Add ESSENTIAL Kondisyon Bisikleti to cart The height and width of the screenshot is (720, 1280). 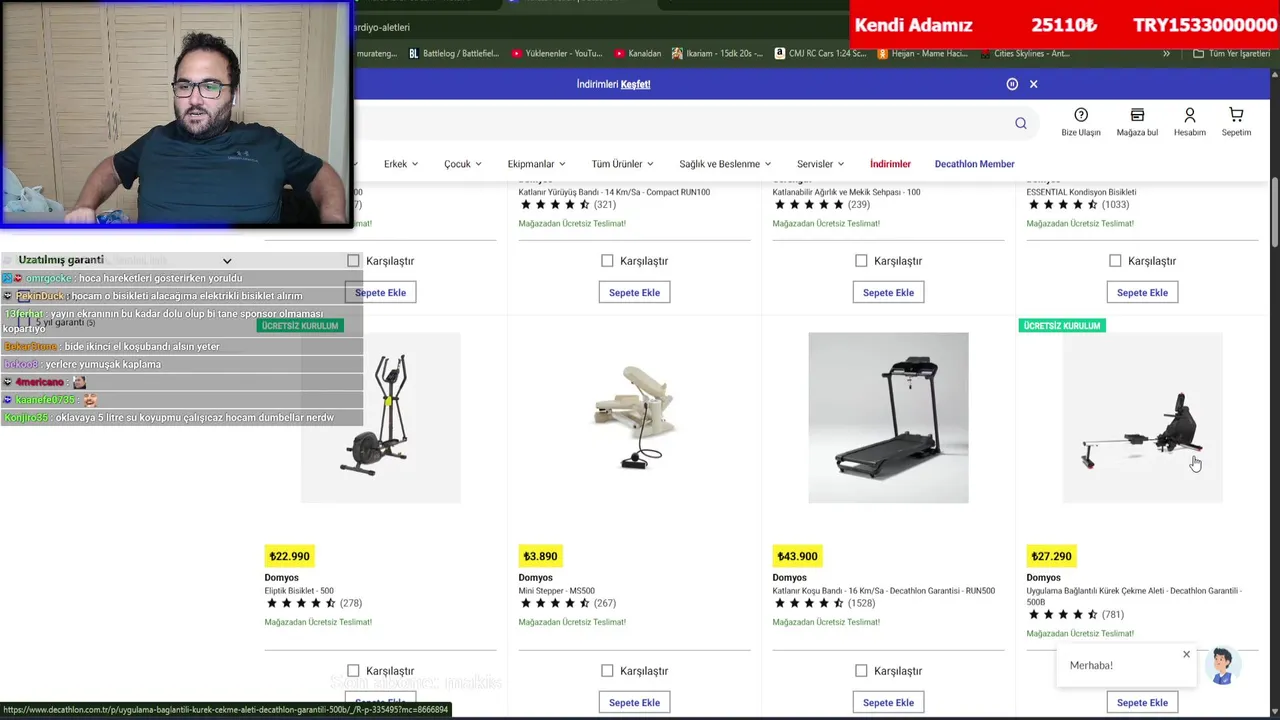tap(1142, 292)
